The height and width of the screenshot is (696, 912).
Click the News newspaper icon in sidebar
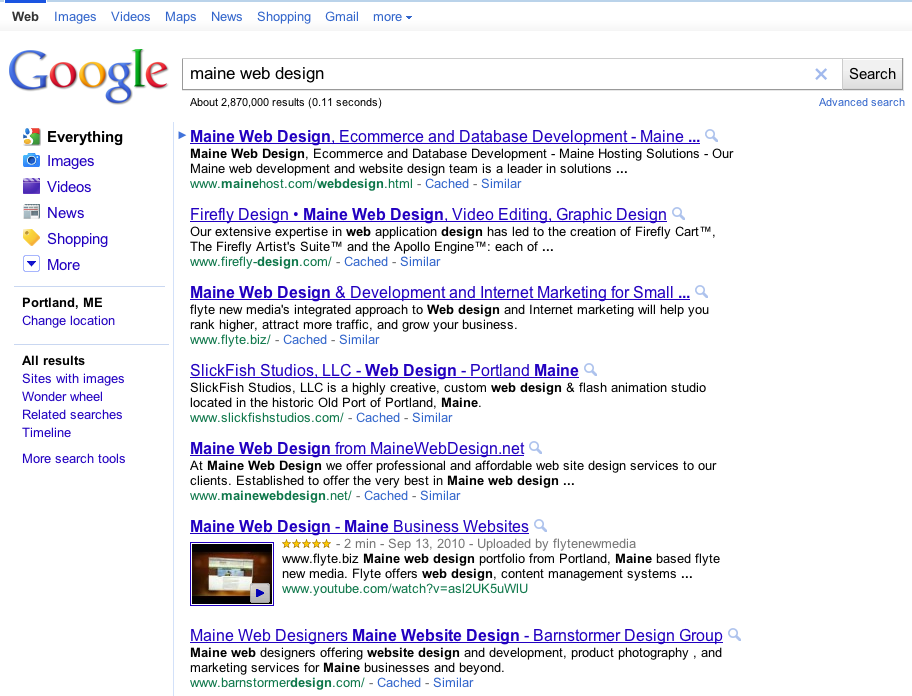coord(31,212)
